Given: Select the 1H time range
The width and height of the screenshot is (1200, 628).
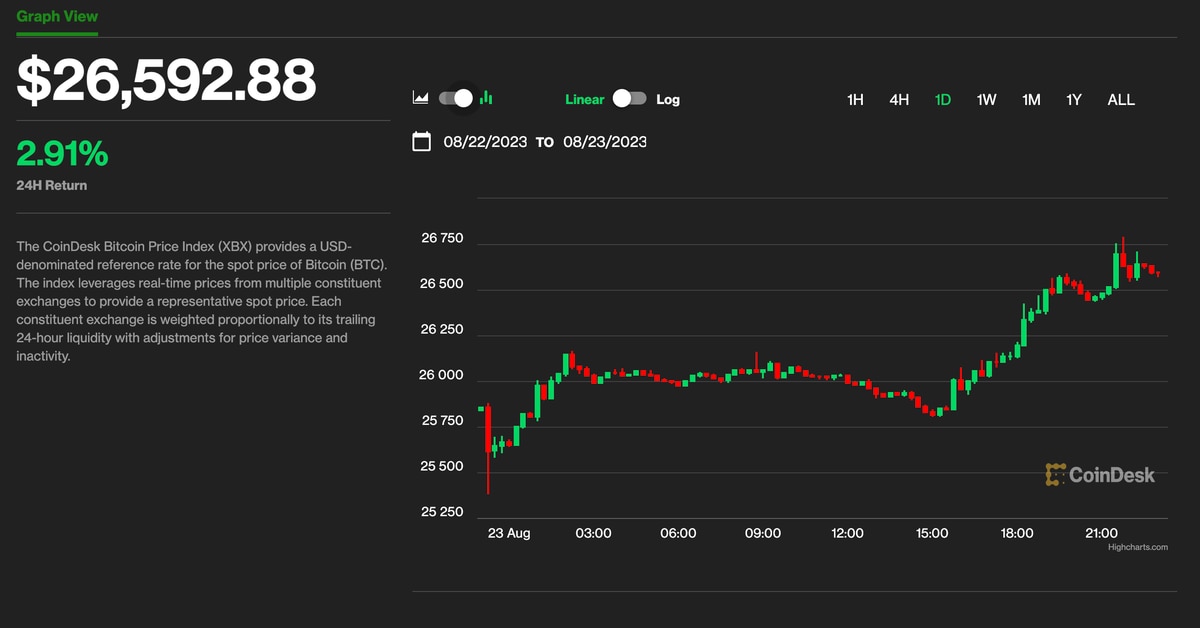Looking at the screenshot, I should (855, 99).
